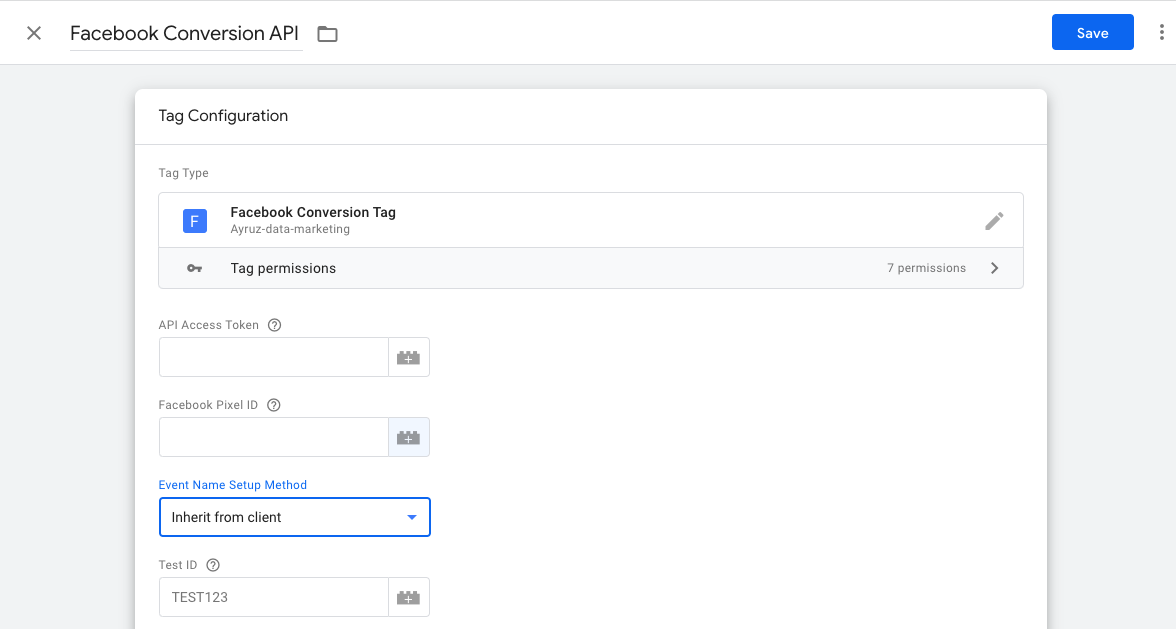
Task: Open the three-dot more options menu
Action: 1161,32
